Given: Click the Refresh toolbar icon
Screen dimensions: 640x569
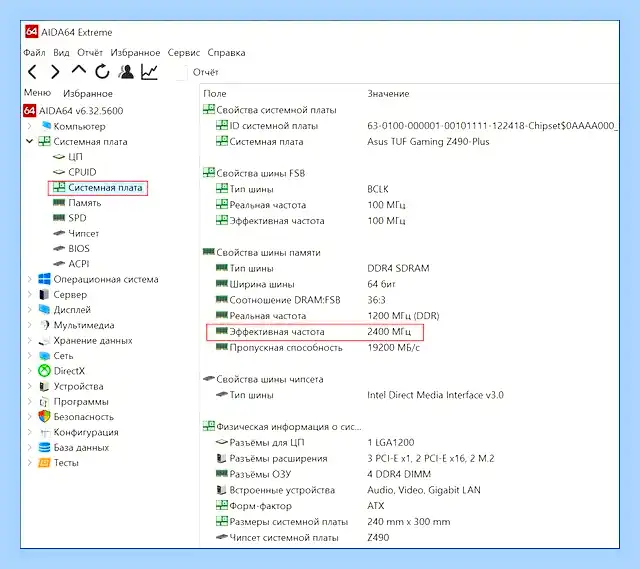Looking at the screenshot, I should point(102,72).
